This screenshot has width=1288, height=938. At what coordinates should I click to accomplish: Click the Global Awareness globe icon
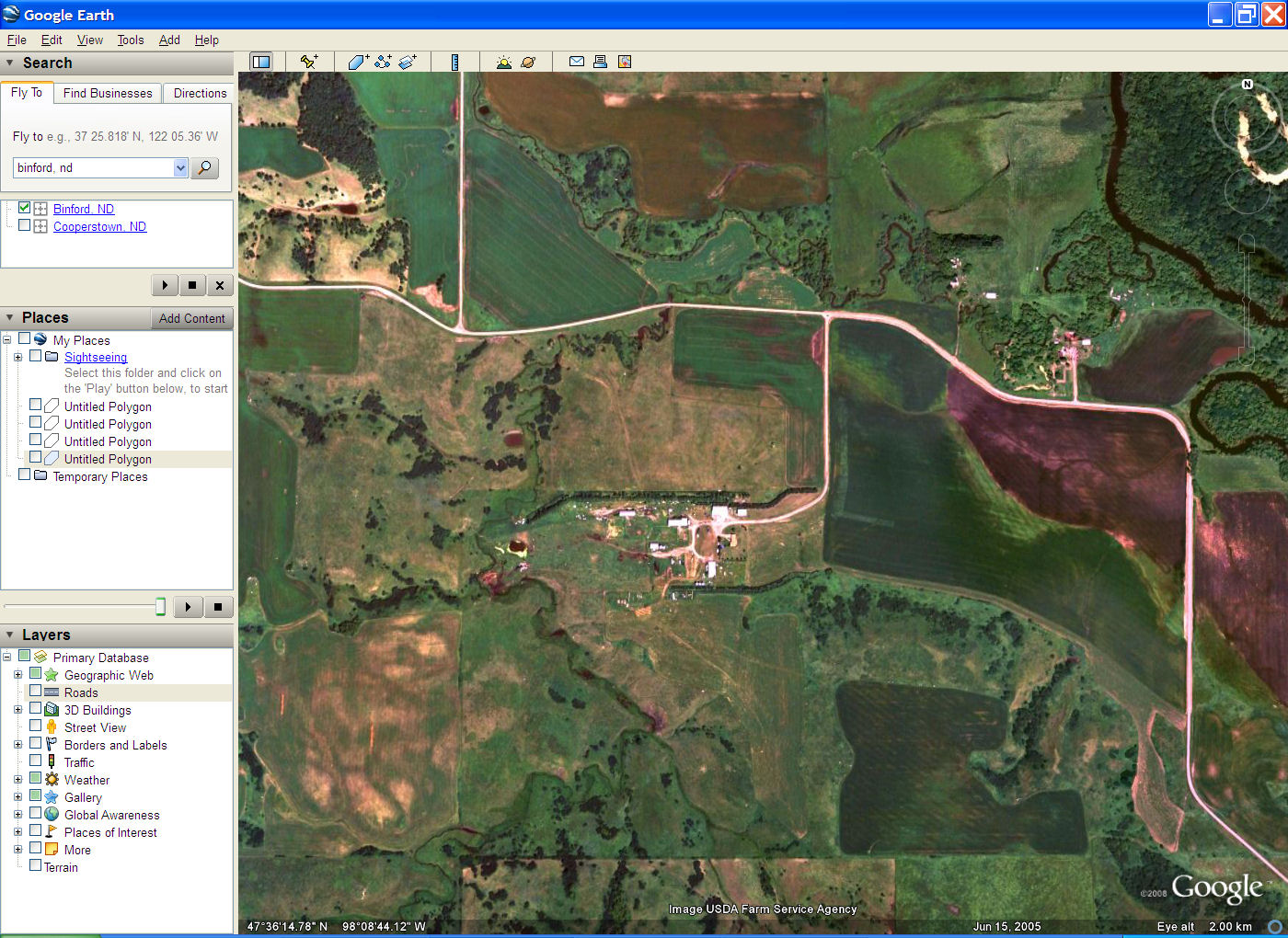(x=52, y=815)
